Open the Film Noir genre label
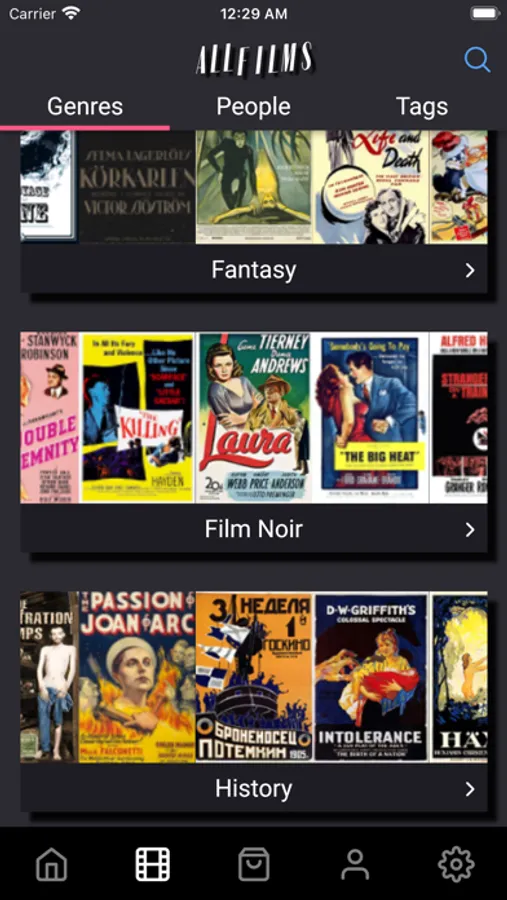The width and height of the screenshot is (507, 900). coord(253,529)
